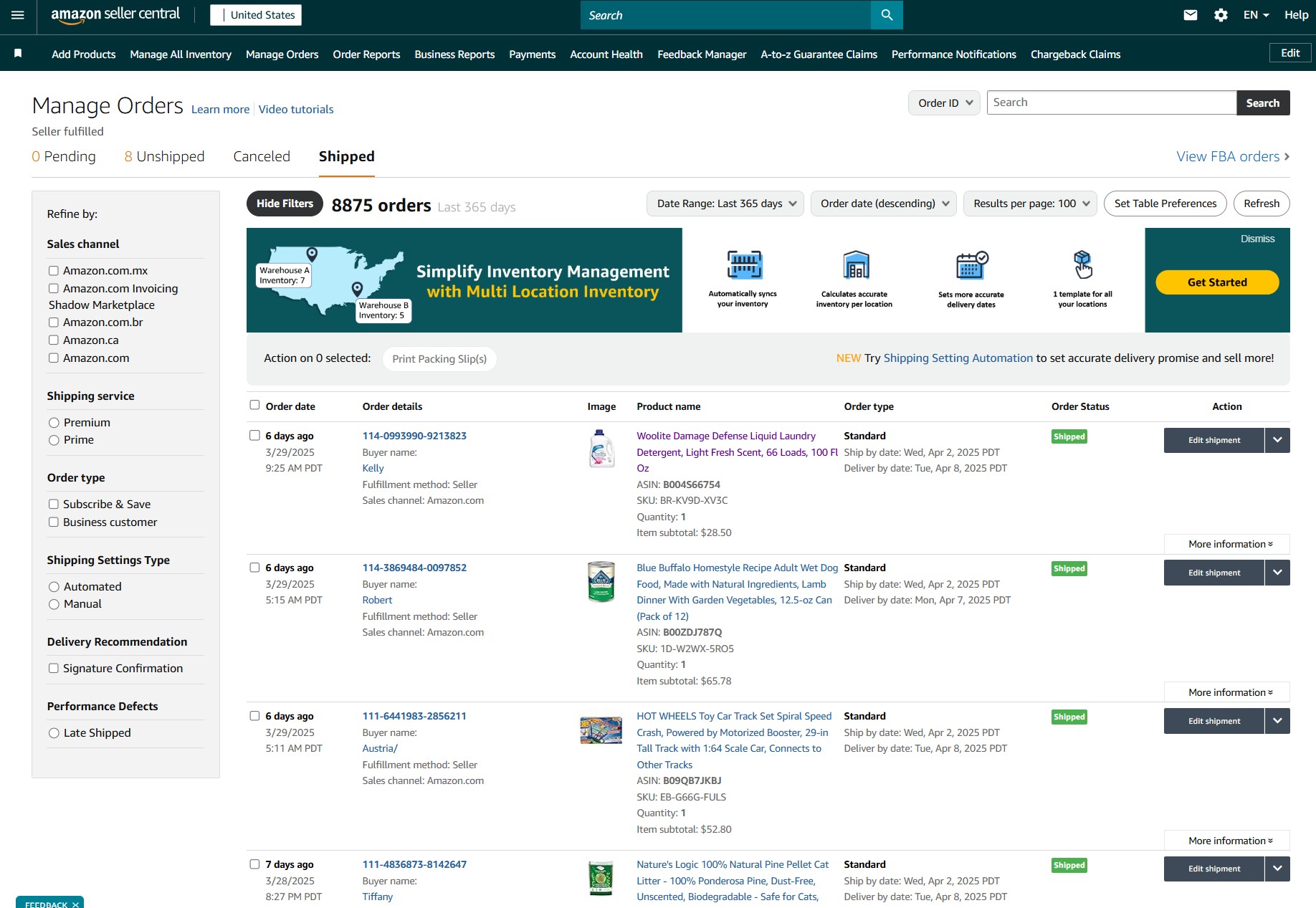Click the Amazon Seller Central logo
The height and width of the screenshot is (908, 1316).
tap(115, 15)
